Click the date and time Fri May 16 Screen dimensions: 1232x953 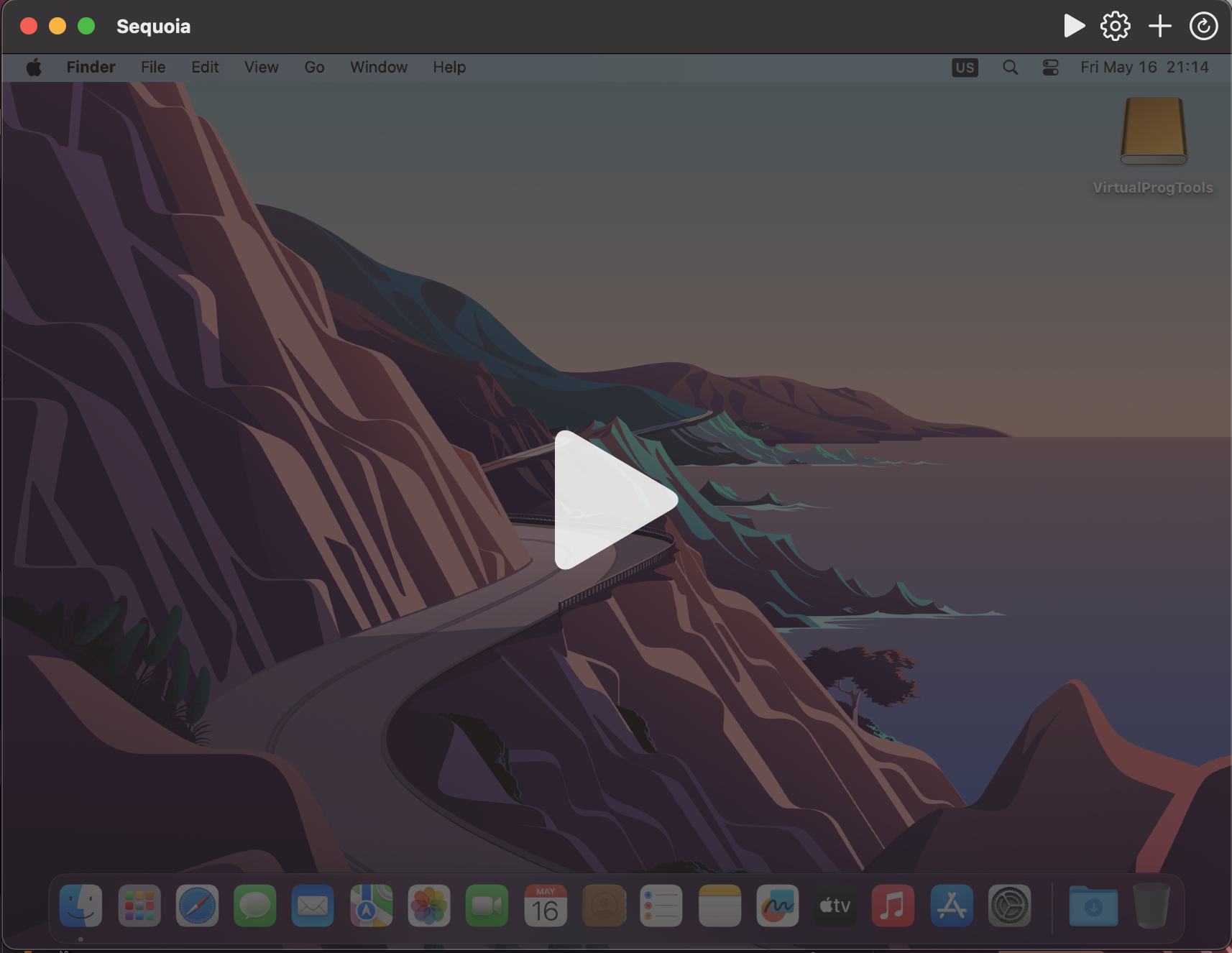click(1144, 67)
